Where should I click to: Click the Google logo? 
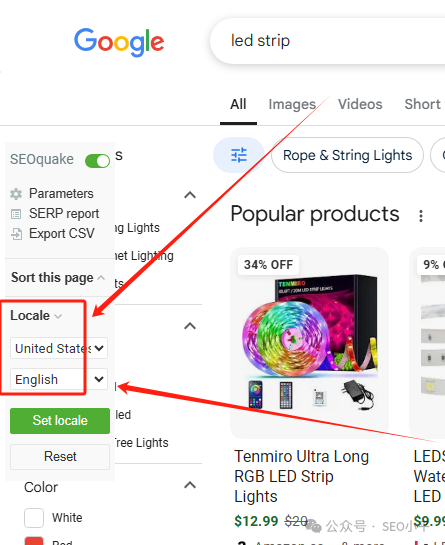coord(119,42)
